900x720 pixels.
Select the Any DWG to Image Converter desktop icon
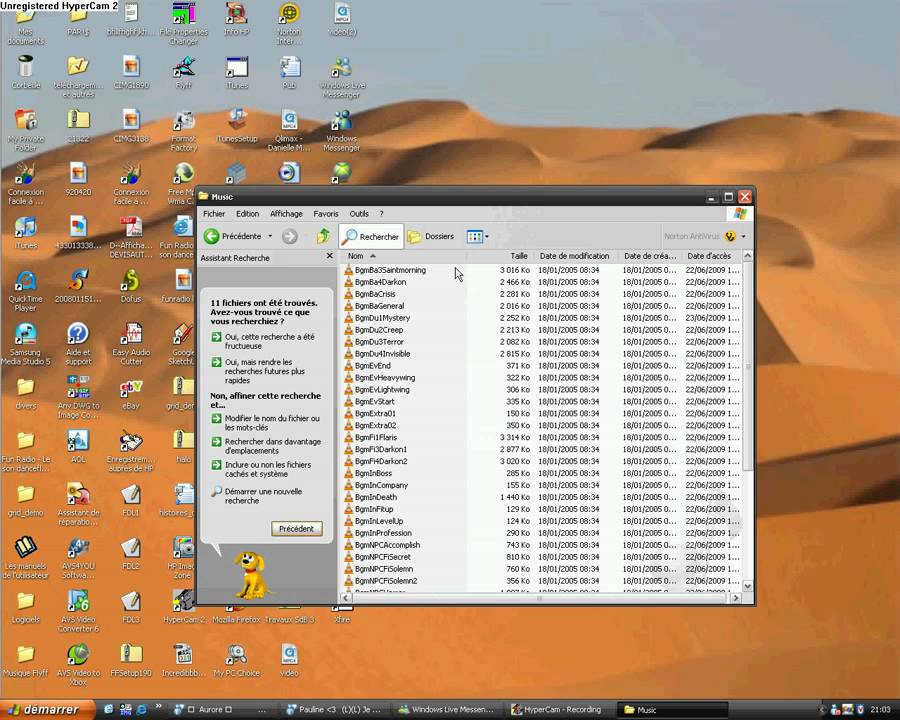(x=78, y=396)
